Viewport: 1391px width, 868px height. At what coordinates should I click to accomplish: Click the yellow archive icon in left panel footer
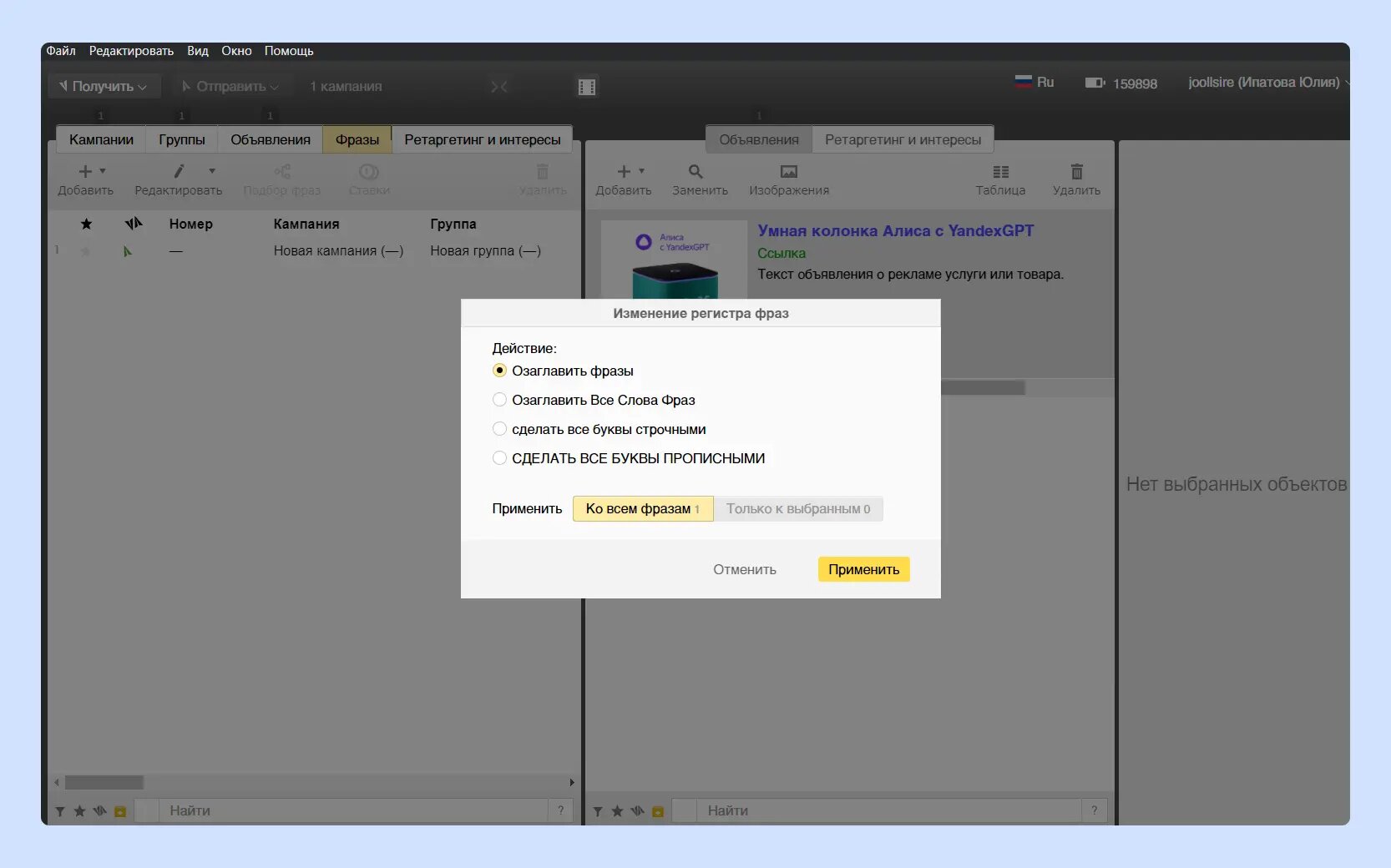click(120, 811)
